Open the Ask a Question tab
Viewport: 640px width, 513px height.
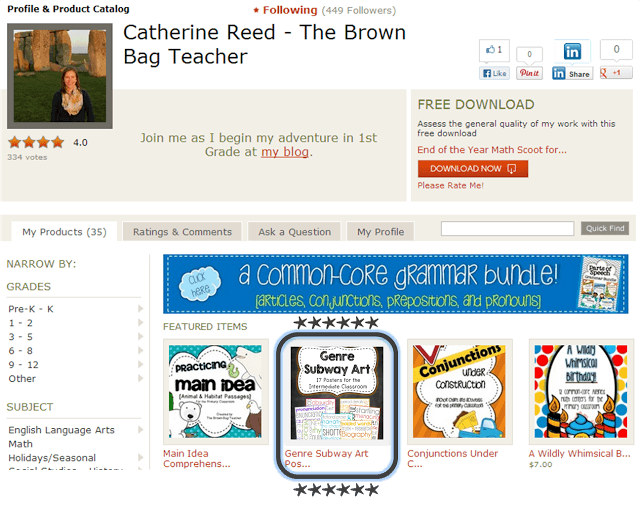[294, 232]
